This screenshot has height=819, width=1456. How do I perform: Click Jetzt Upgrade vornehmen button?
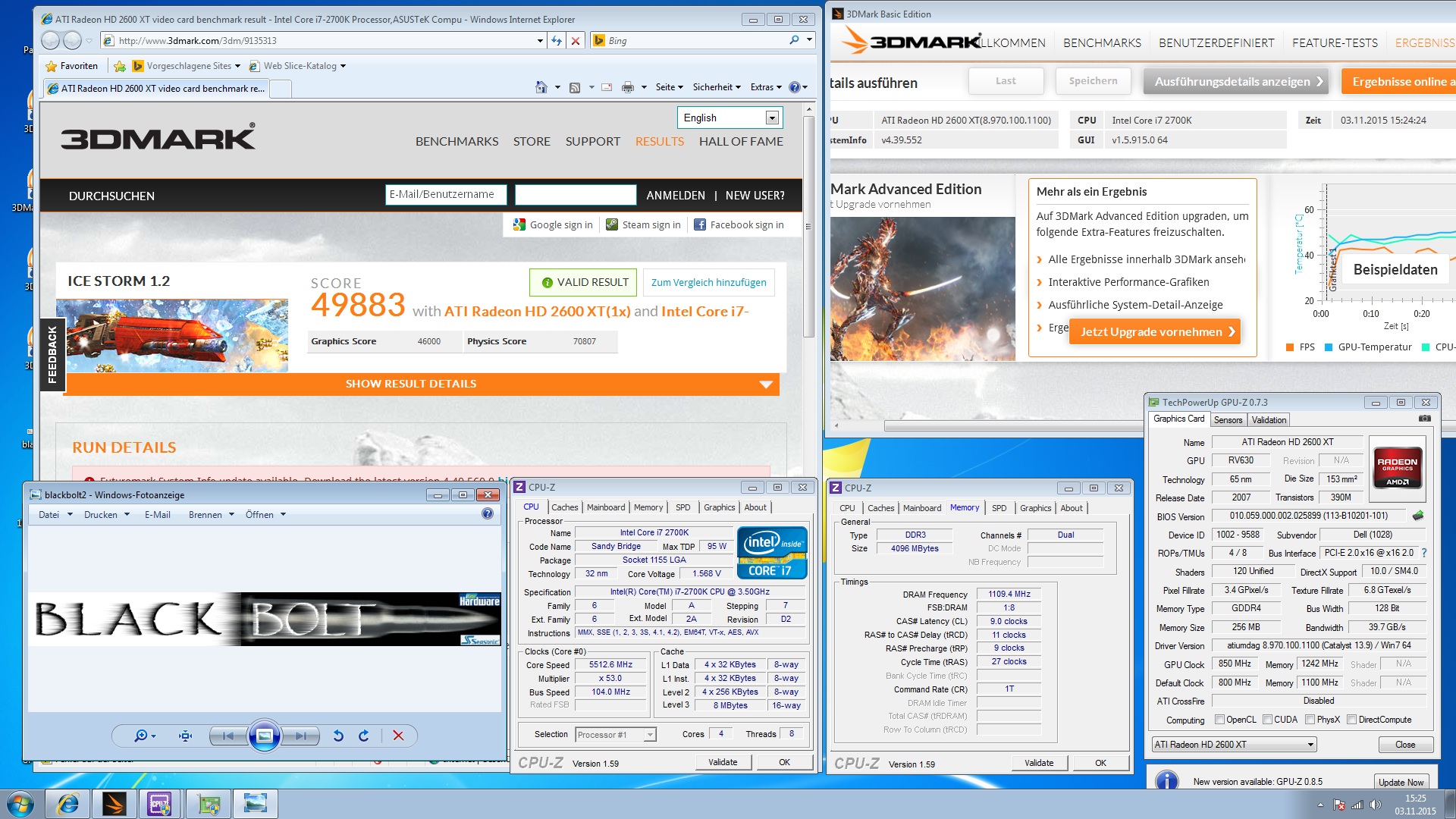coord(1155,332)
